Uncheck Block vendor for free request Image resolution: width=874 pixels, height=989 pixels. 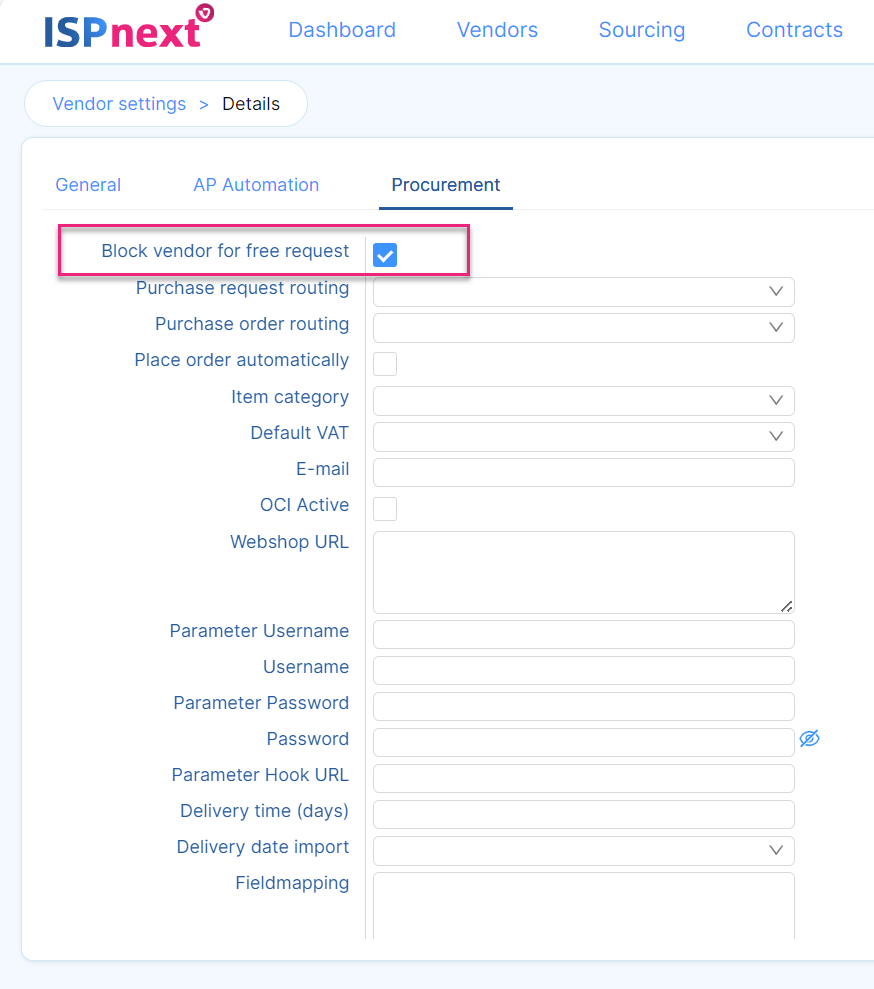tap(385, 256)
